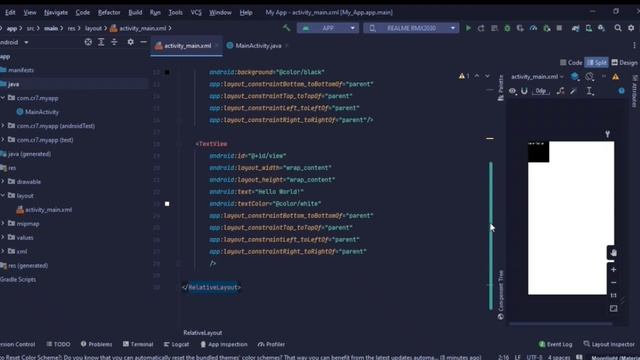640x360 pixels.
Task: Collapse the com.cr7.myapp package
Action: pyautogui.click(x=3, y=98)
